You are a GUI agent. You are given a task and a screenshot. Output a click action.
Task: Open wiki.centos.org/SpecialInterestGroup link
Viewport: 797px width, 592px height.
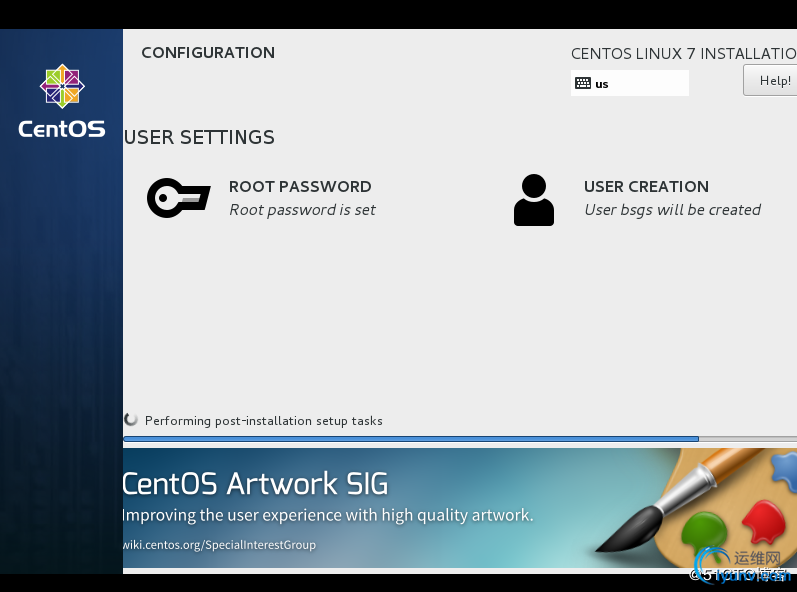click(219, 545)
